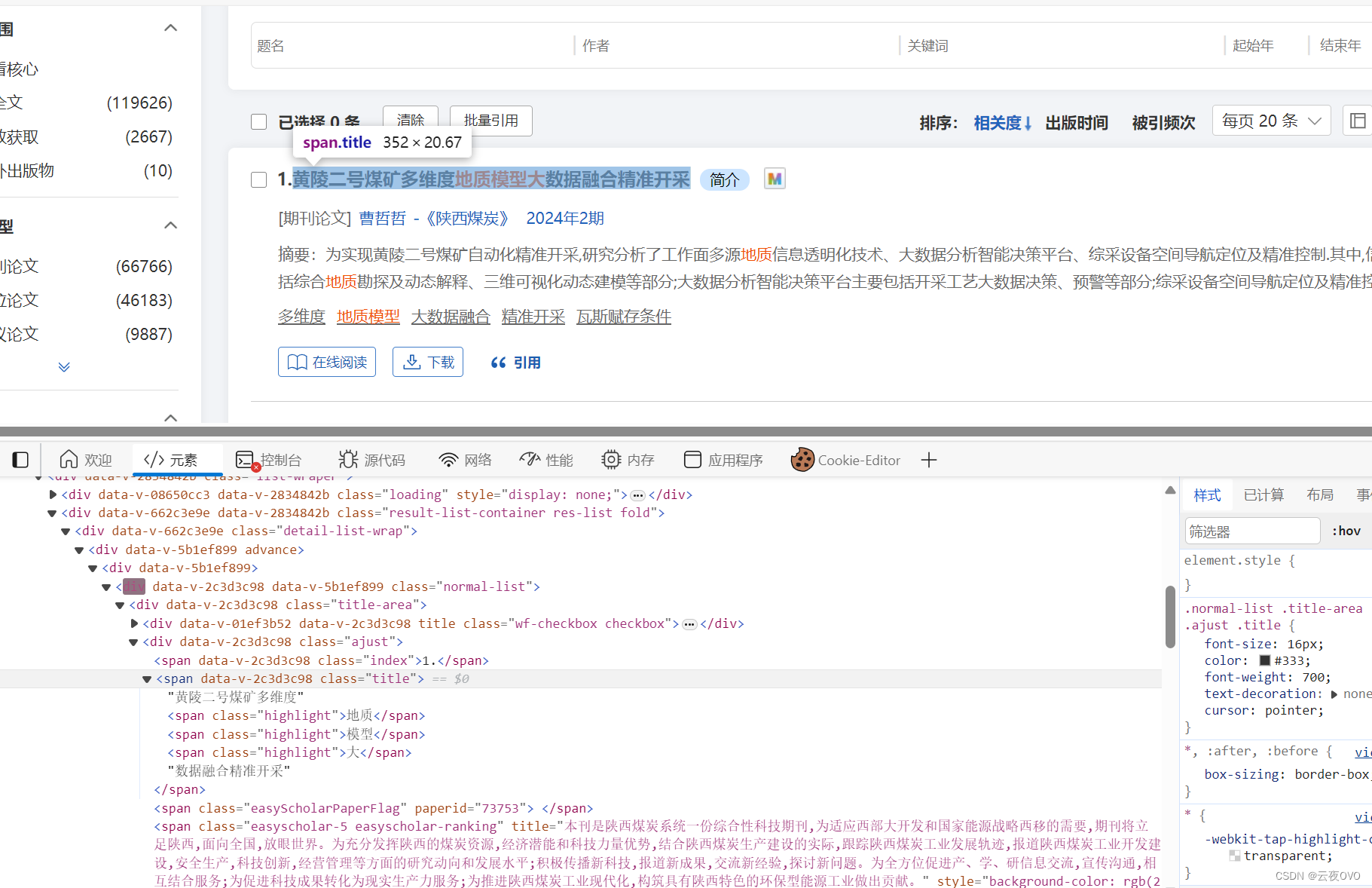Image resolution: width=1372 pixels, height=888 pixels.
Task: Click the 清除 clear button
Action: (411, 121)
